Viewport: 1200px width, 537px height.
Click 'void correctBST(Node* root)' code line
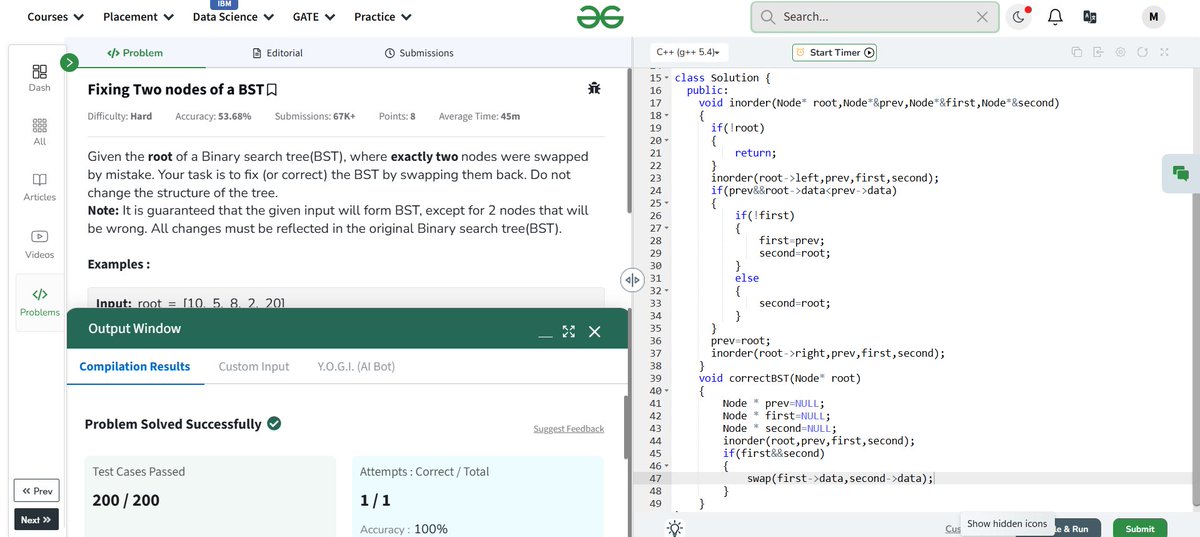pyautogui.click(x=780, y=378)
